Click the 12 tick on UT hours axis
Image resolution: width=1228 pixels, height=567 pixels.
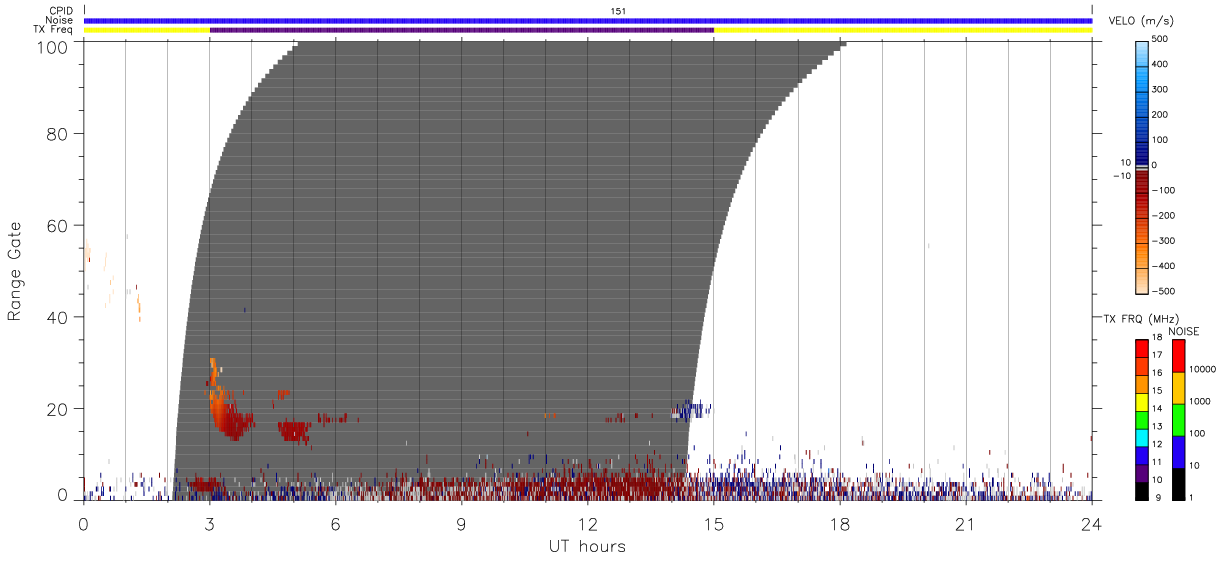[x=588, y=524]
